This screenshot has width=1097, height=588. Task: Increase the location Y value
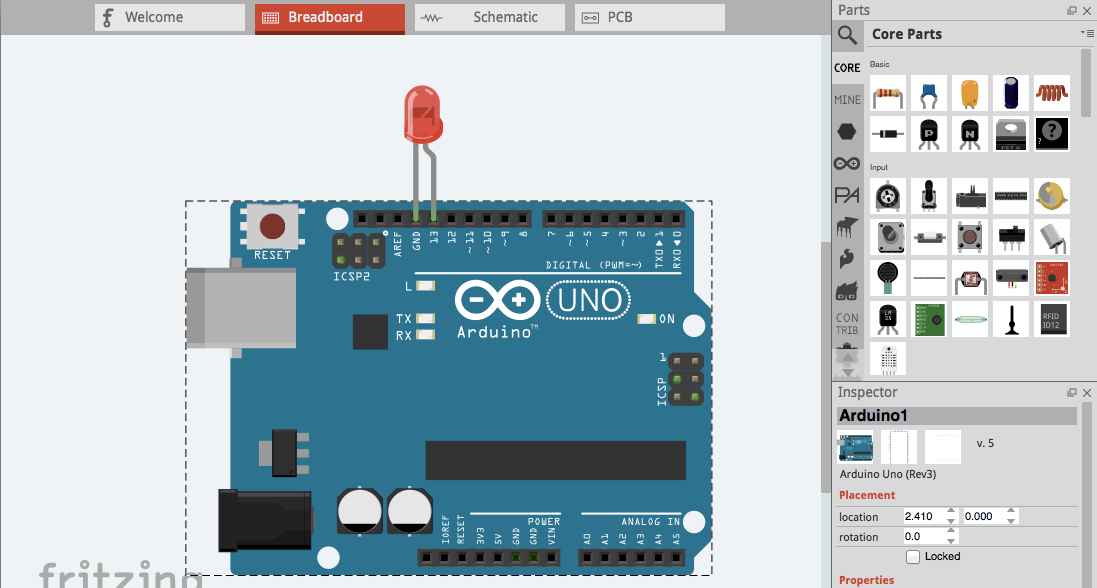coord(1011,512)
